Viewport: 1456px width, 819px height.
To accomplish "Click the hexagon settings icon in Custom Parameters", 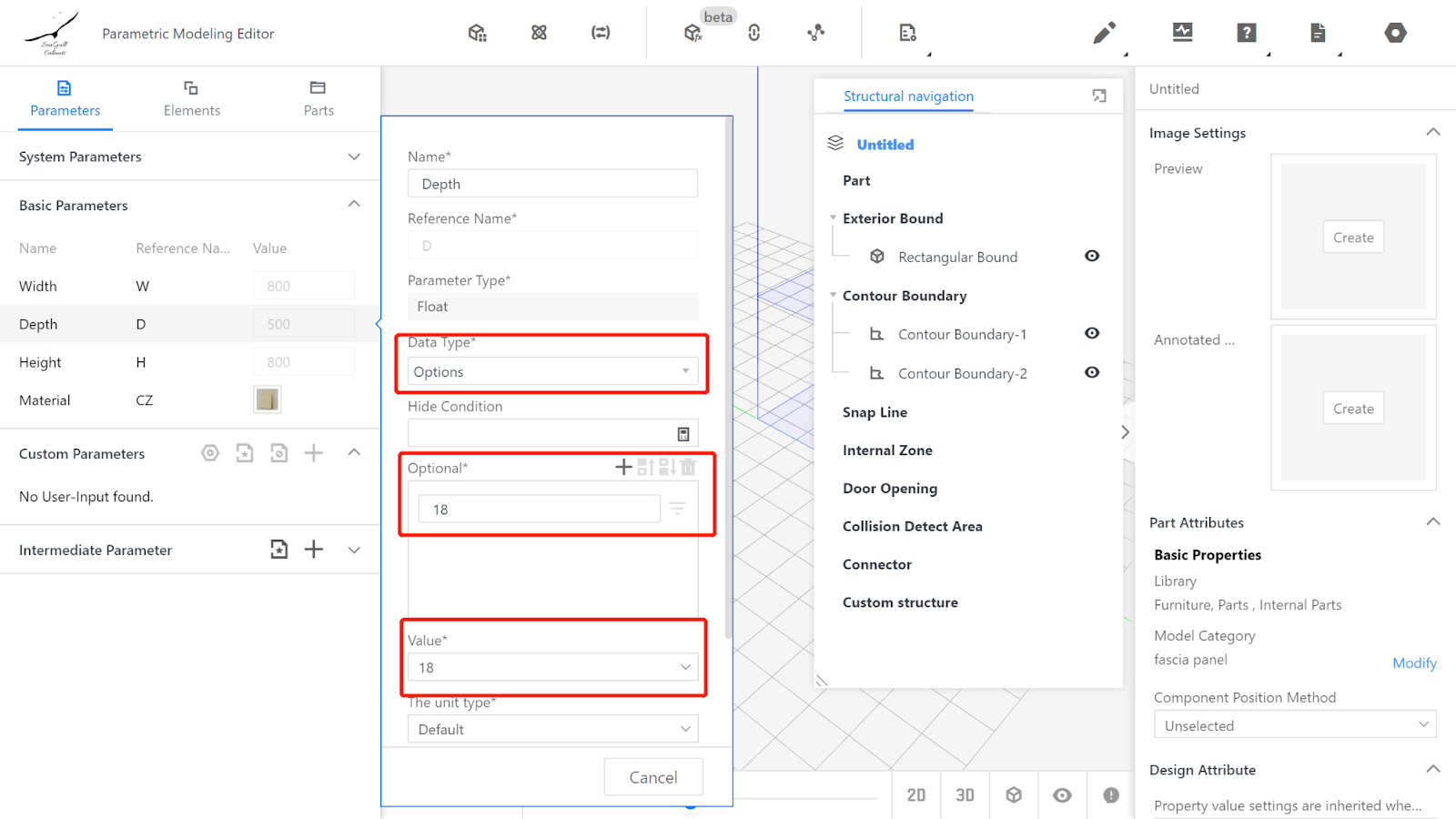I will [x=210, y=453].
